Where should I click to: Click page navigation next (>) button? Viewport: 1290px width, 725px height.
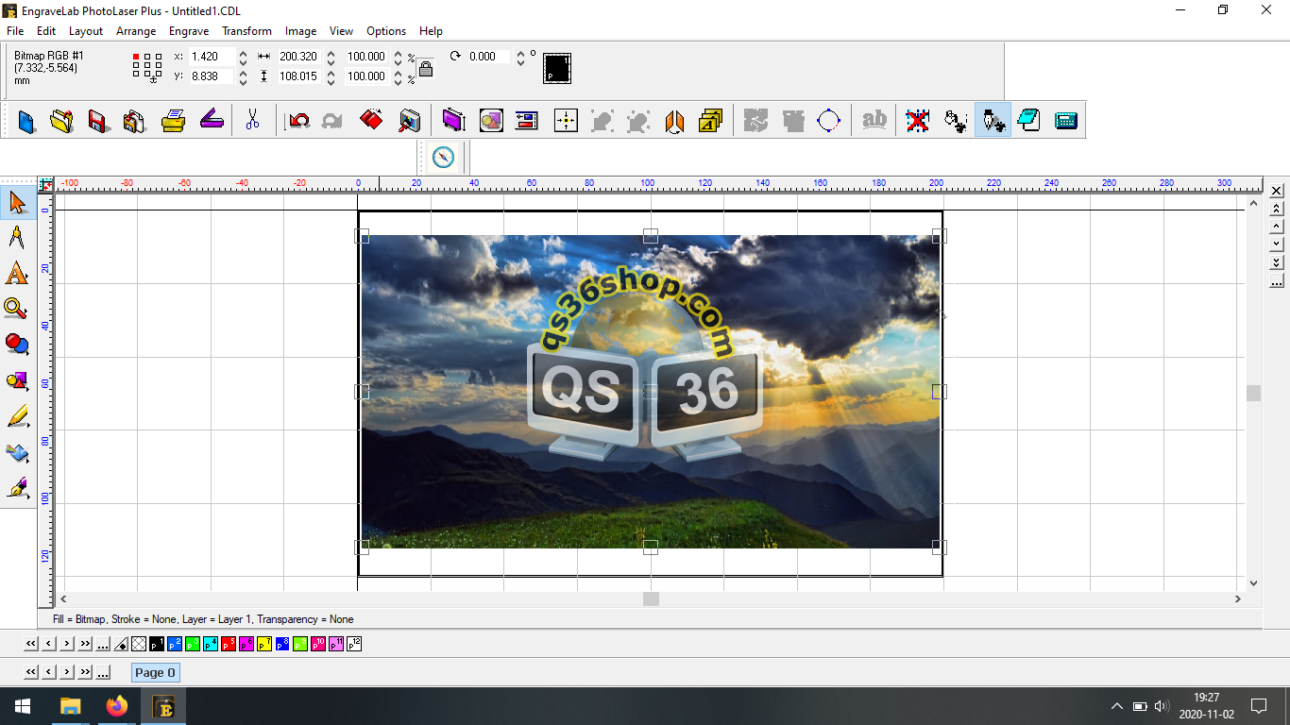coord(67,672)
